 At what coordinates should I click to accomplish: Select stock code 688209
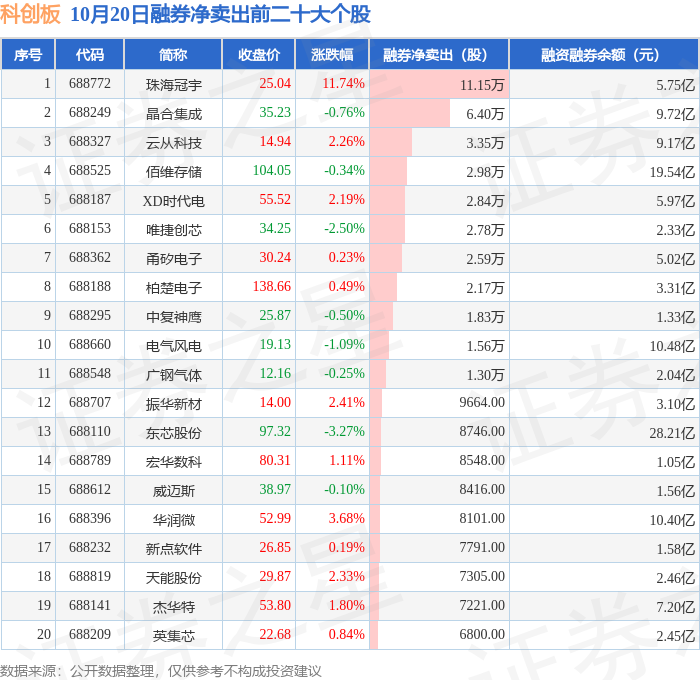point(90,635)
